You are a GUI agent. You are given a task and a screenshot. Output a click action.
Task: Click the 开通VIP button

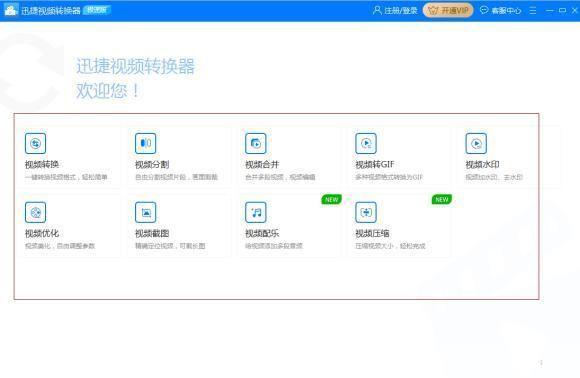coord(448,10)
